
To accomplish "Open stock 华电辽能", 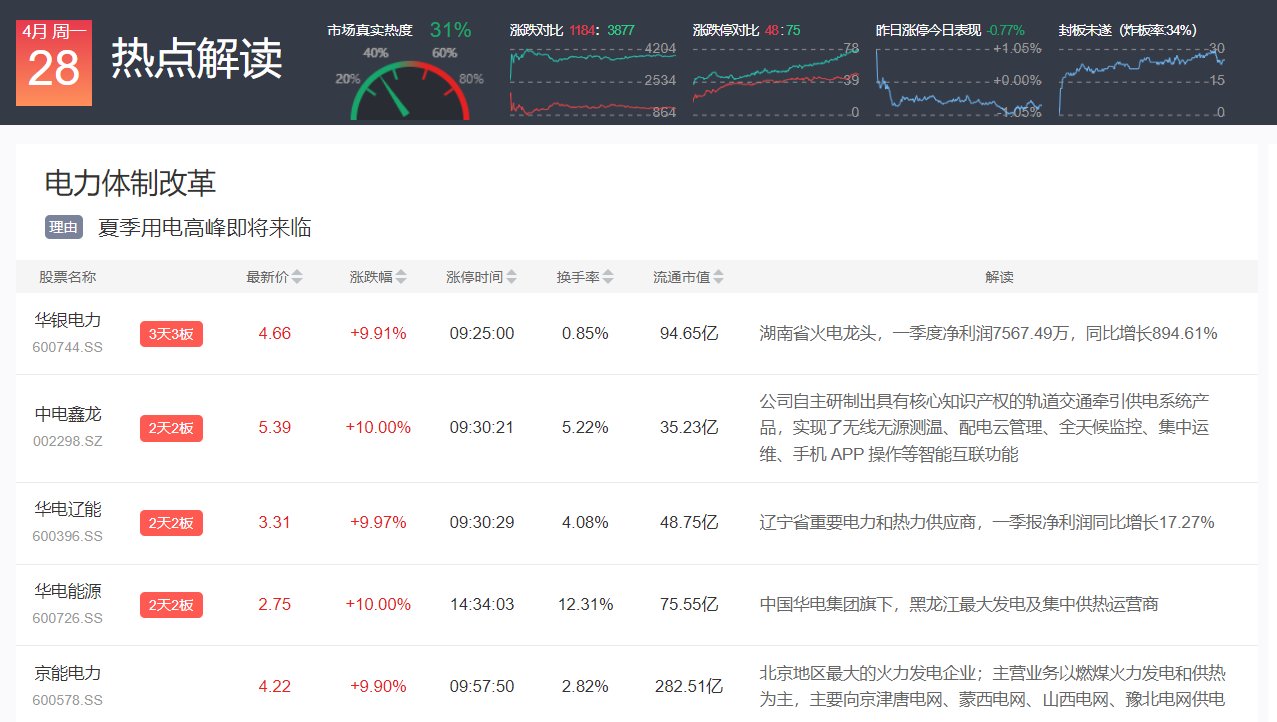I will pos(68,509).
